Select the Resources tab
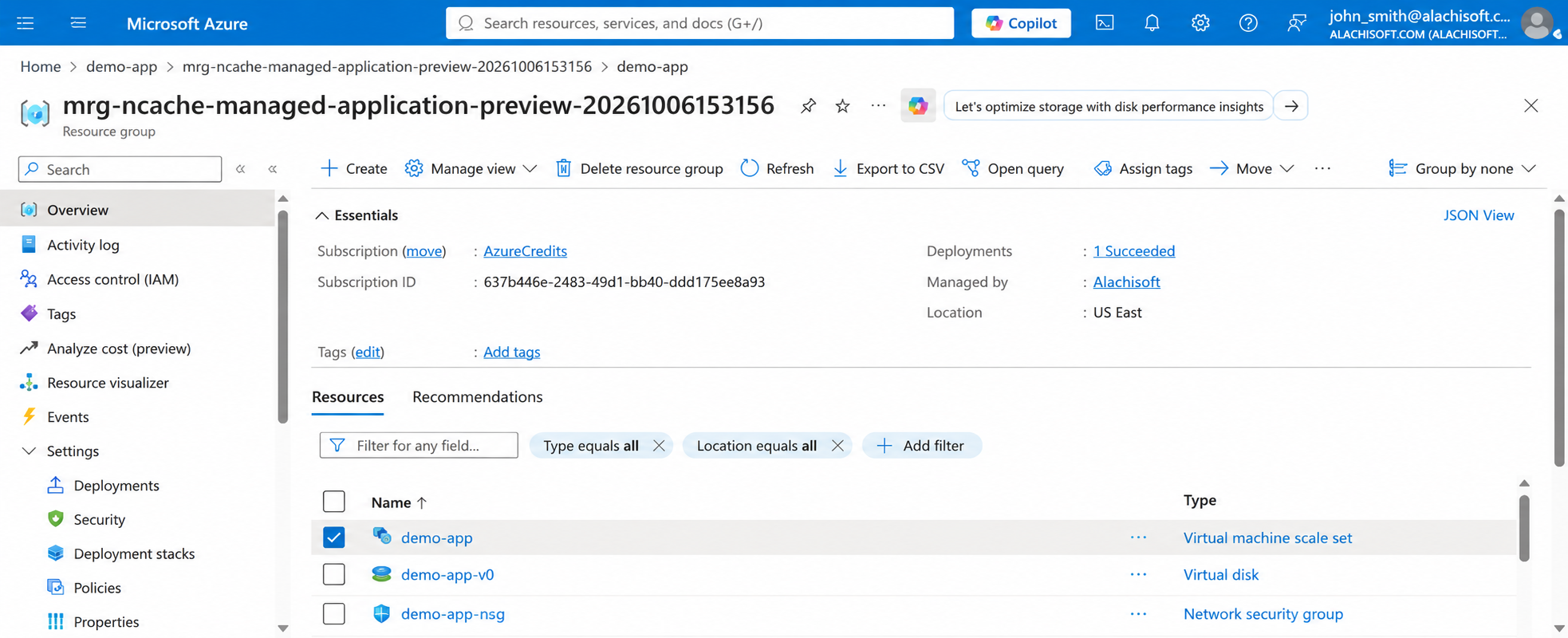The height and width of the screenshot is (638, 1568). point(348,397)
